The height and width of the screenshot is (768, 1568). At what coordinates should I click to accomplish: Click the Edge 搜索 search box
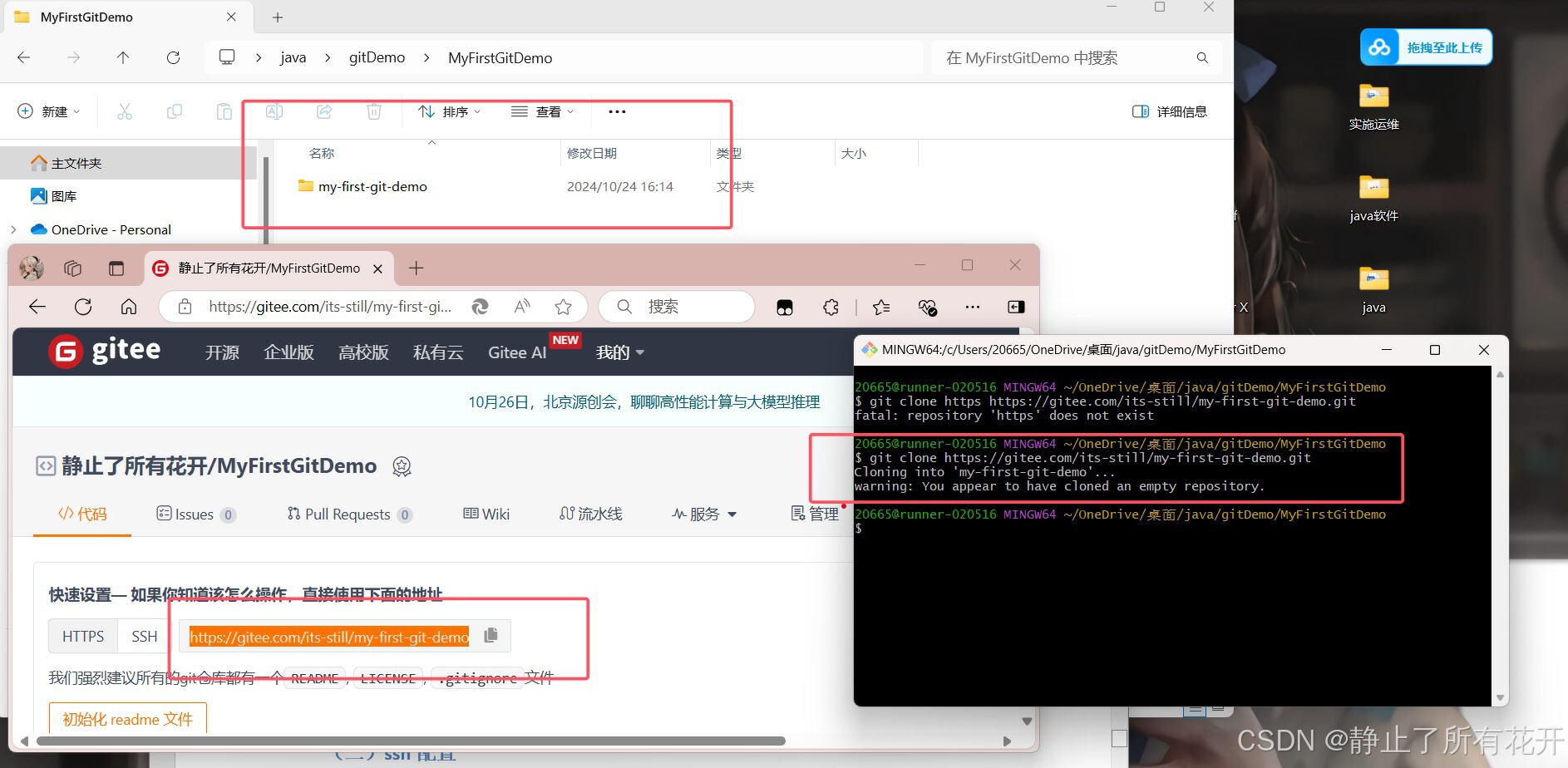click(x=677, y=307)
